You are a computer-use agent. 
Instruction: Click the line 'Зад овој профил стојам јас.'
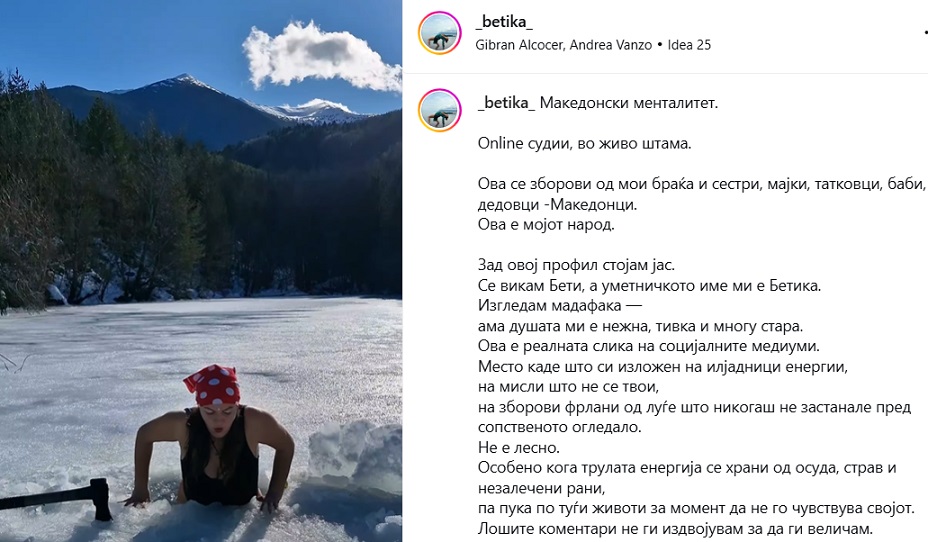(576, 266)
